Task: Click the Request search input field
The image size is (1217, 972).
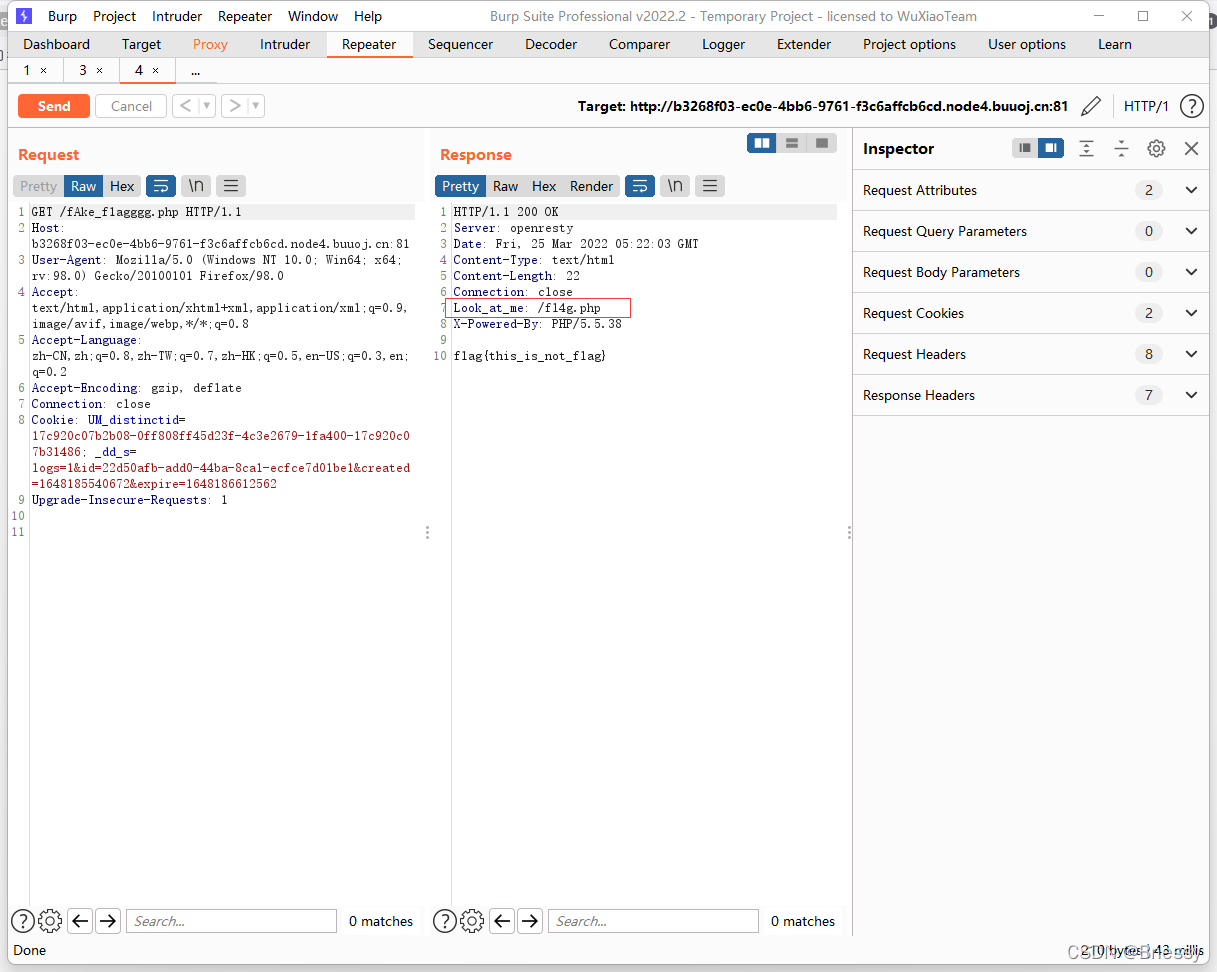Action: pyautogui.click(x=231, y=921)
